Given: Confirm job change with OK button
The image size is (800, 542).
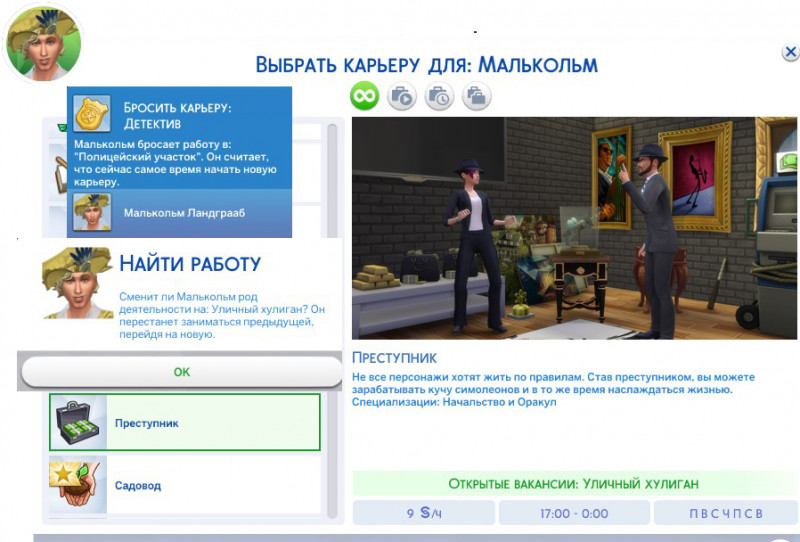Looking at the screenshot, I should (182, 372).
